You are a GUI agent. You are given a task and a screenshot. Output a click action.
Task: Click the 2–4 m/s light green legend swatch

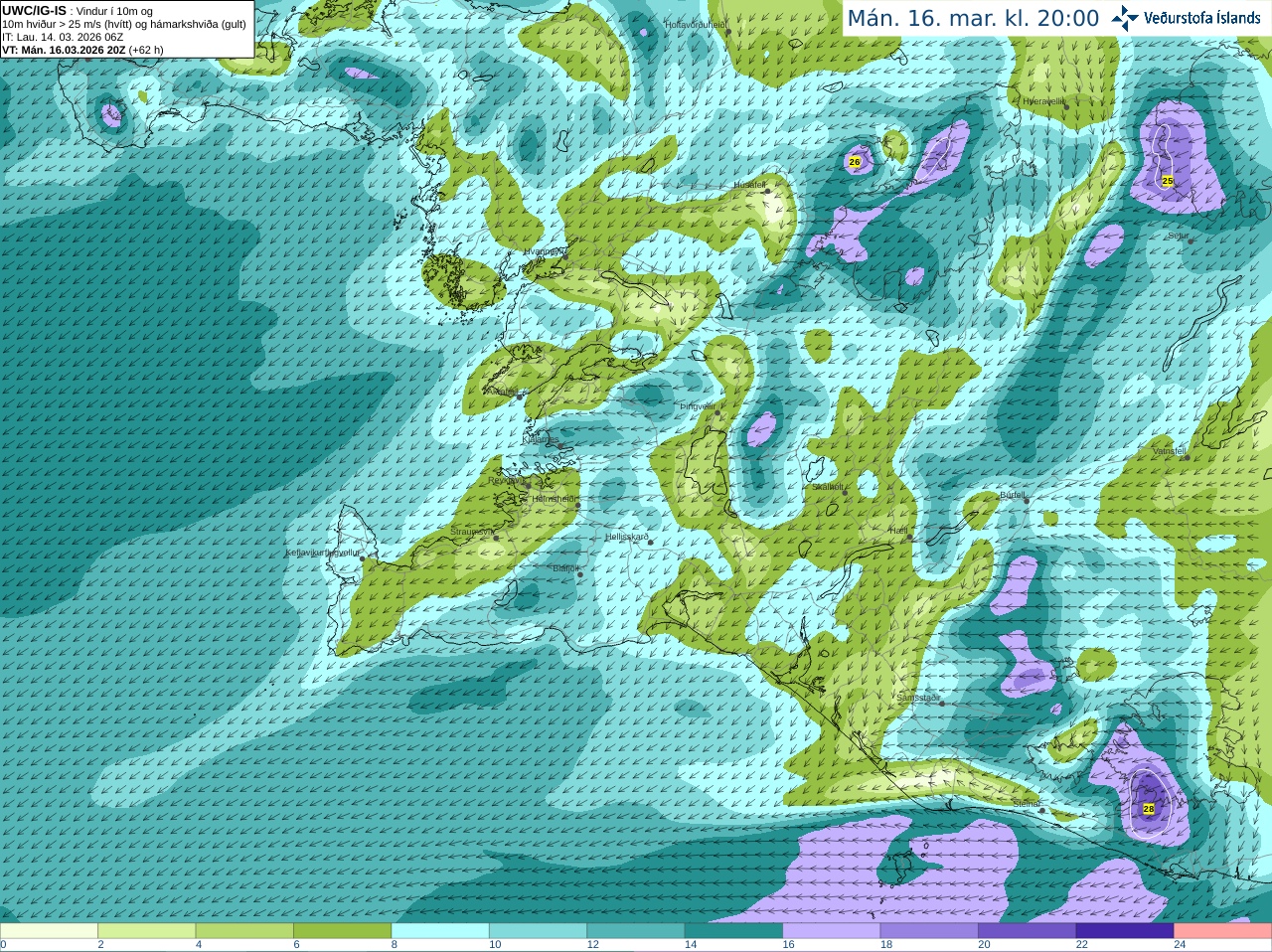point(146,930)
